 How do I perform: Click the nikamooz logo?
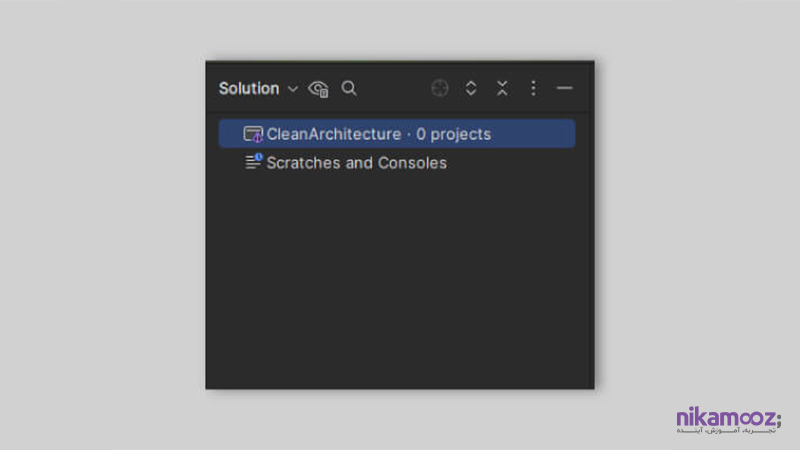point(729,420)
